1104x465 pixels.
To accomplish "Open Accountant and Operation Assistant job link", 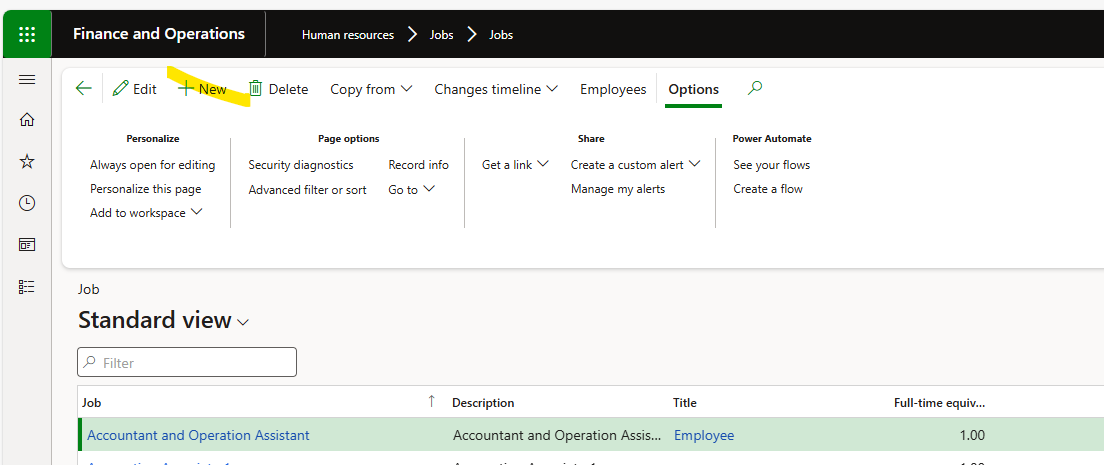I will (198, 435).
